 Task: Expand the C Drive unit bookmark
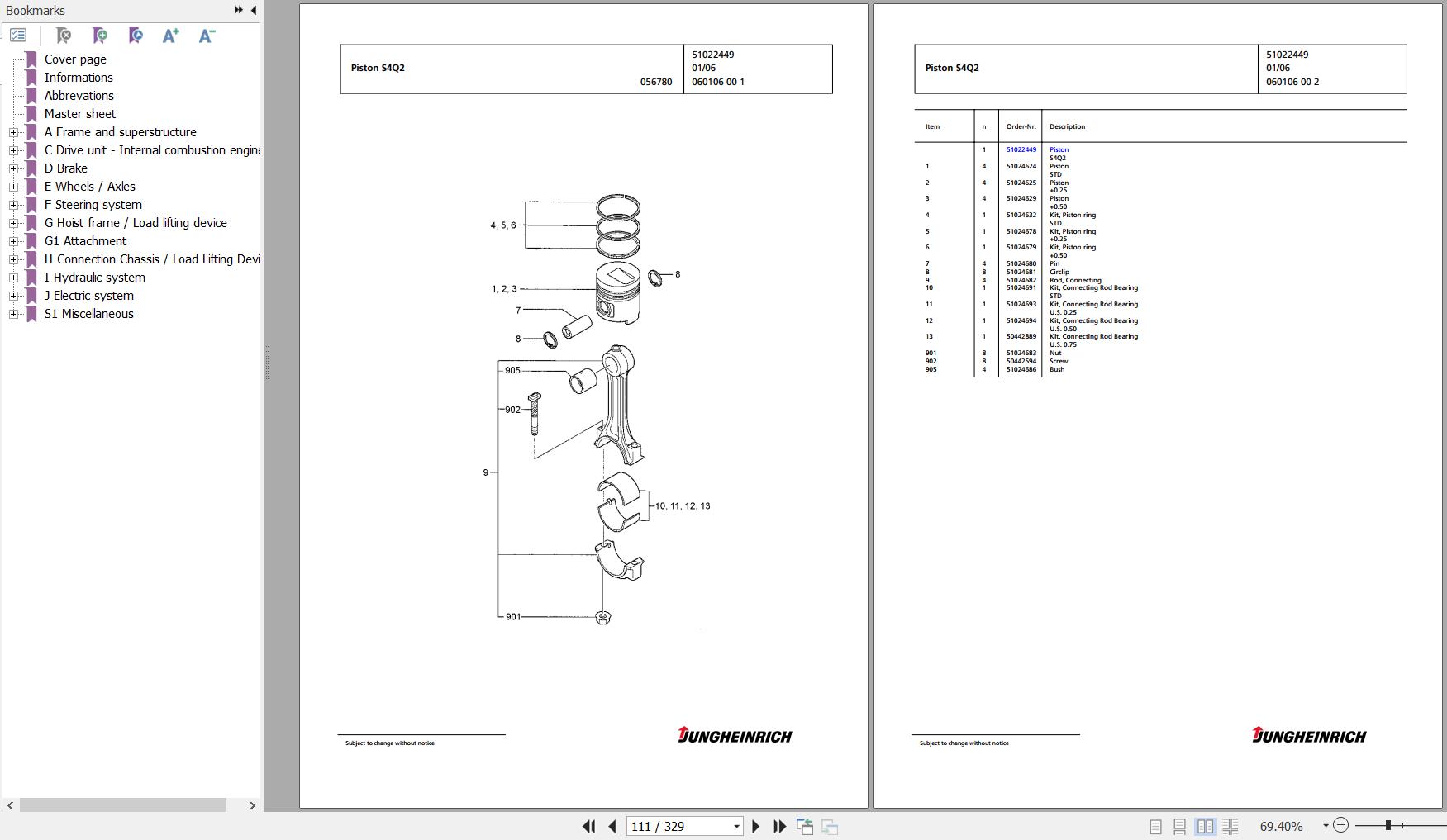pos(13,150)
